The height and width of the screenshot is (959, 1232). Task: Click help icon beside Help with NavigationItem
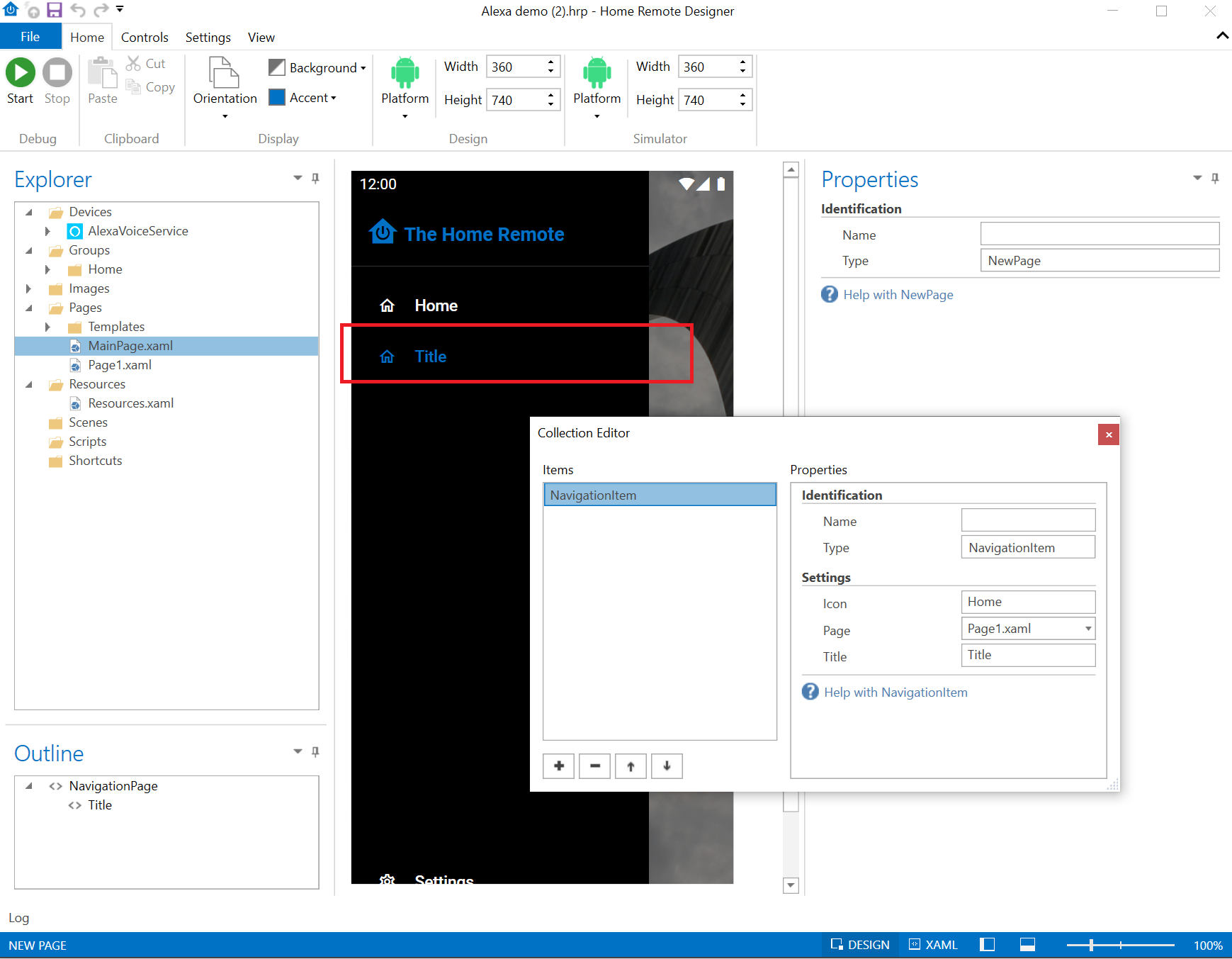[810, 691]
